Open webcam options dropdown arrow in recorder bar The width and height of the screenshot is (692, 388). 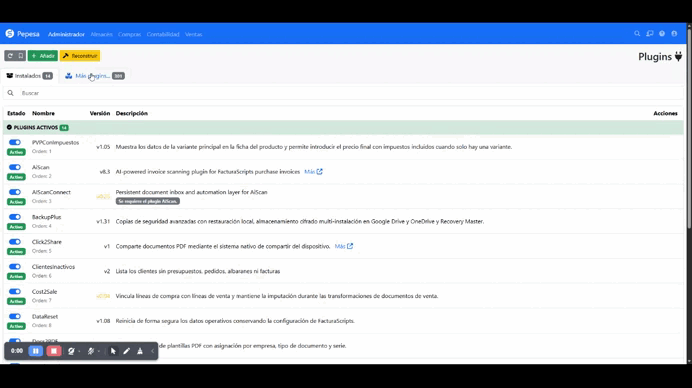[x=79, y=351]
